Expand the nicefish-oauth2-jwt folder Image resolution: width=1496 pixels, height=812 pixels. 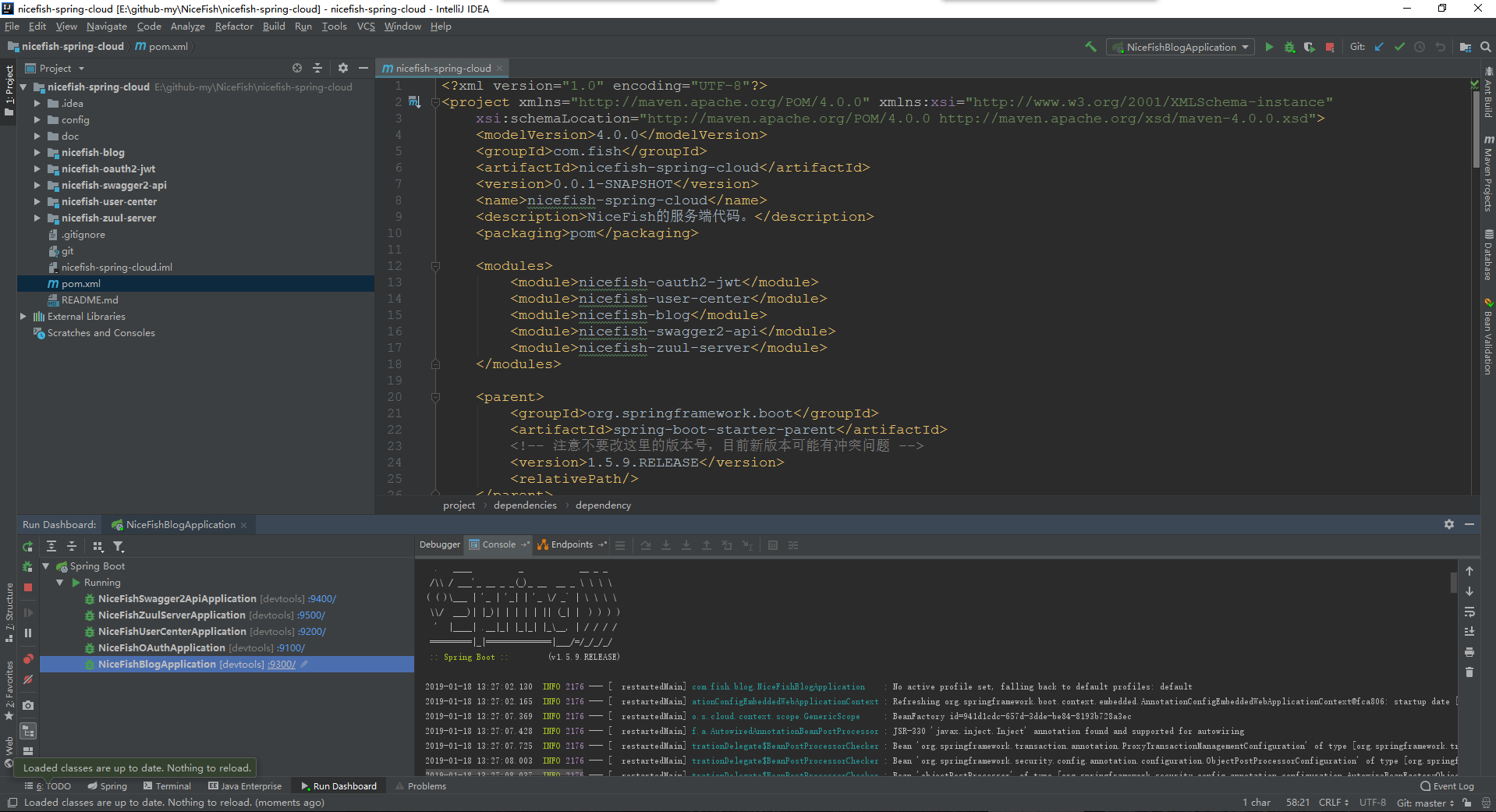tap(37, 169)
